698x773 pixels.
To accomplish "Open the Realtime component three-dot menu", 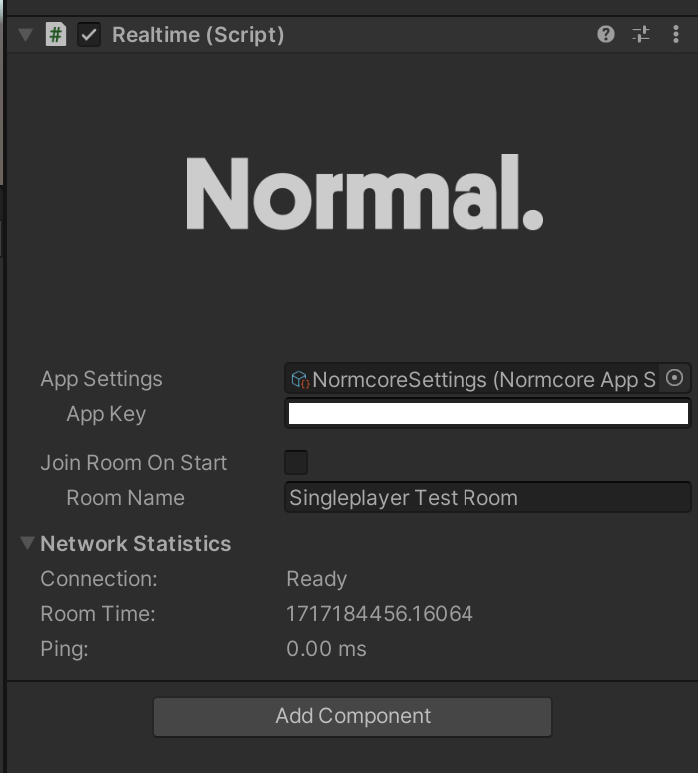I will (x=676, y=35).
